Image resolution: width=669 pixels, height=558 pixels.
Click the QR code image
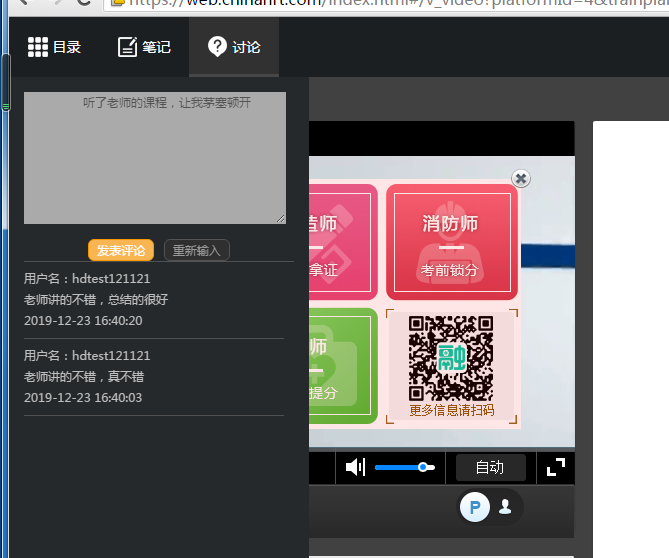(x=451, y=357)
